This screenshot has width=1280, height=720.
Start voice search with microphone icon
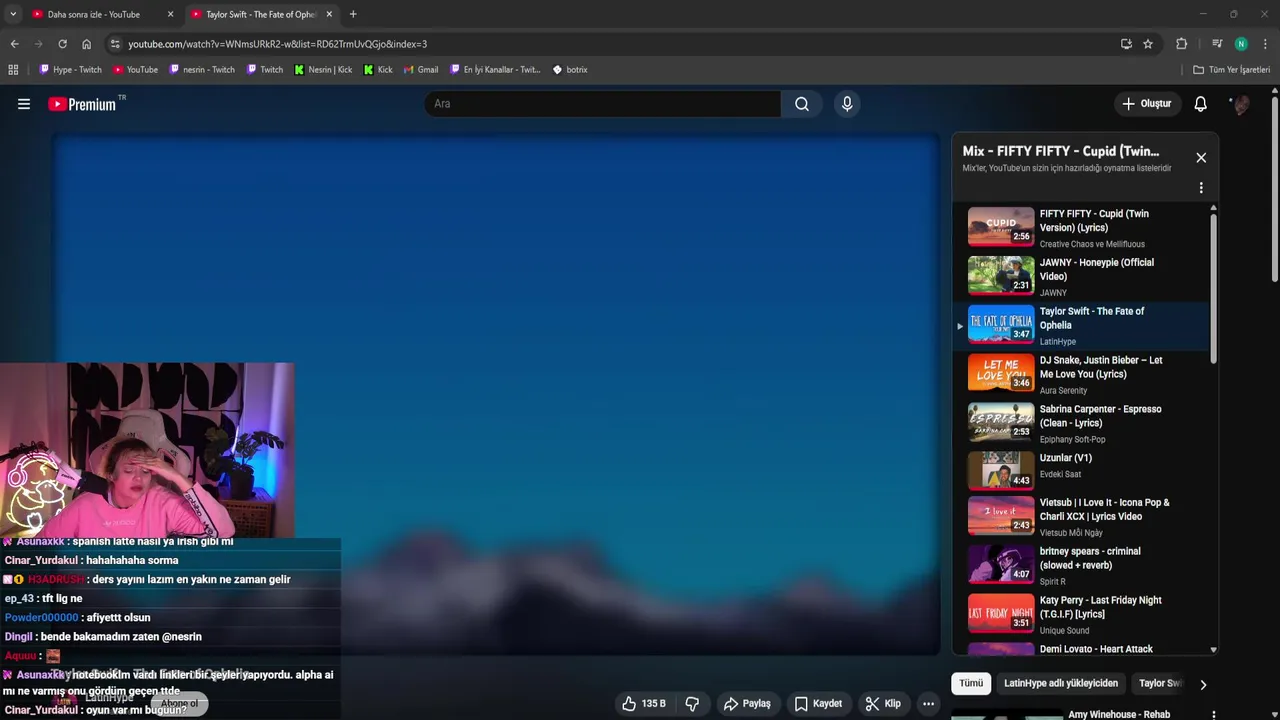click(x=847, y=104)
